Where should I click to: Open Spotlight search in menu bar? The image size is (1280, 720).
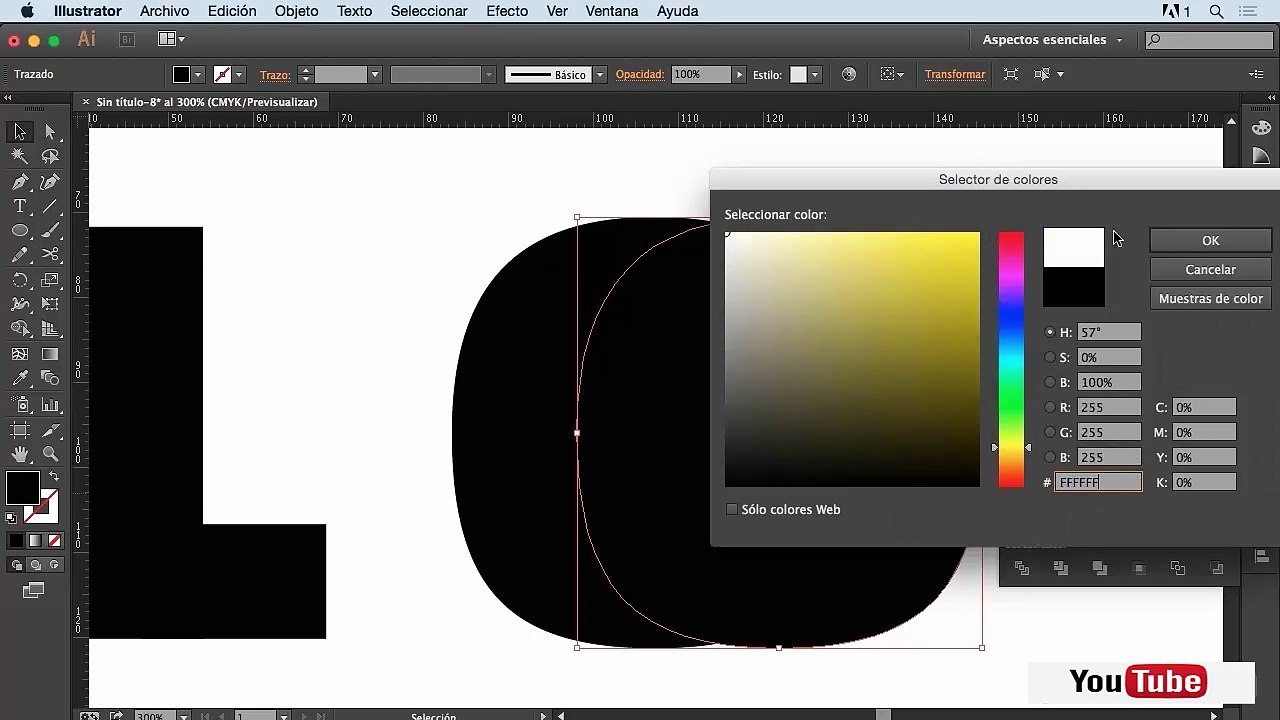1216,11
